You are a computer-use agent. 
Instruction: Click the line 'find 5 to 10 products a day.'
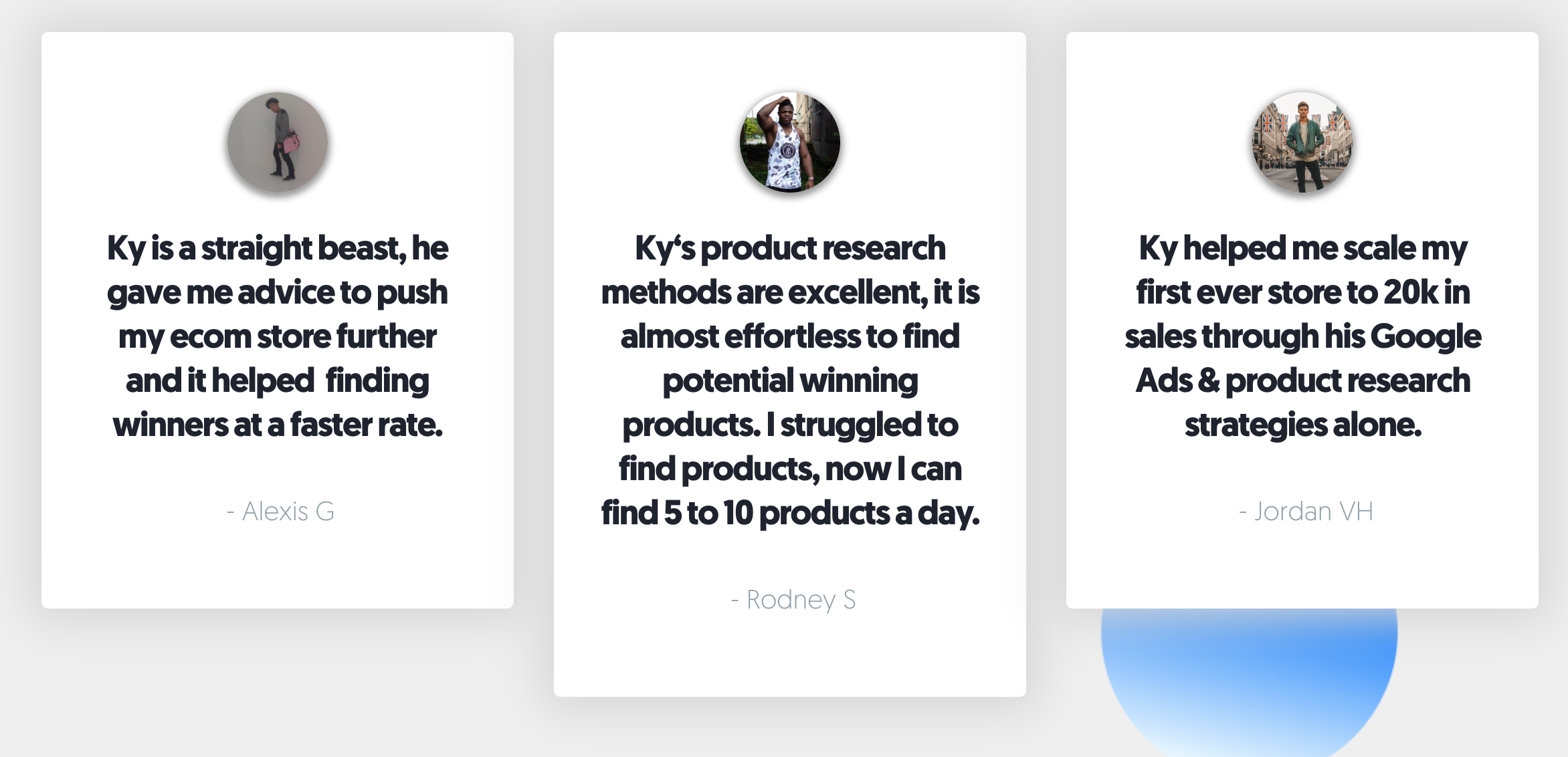tap(790, 513)
